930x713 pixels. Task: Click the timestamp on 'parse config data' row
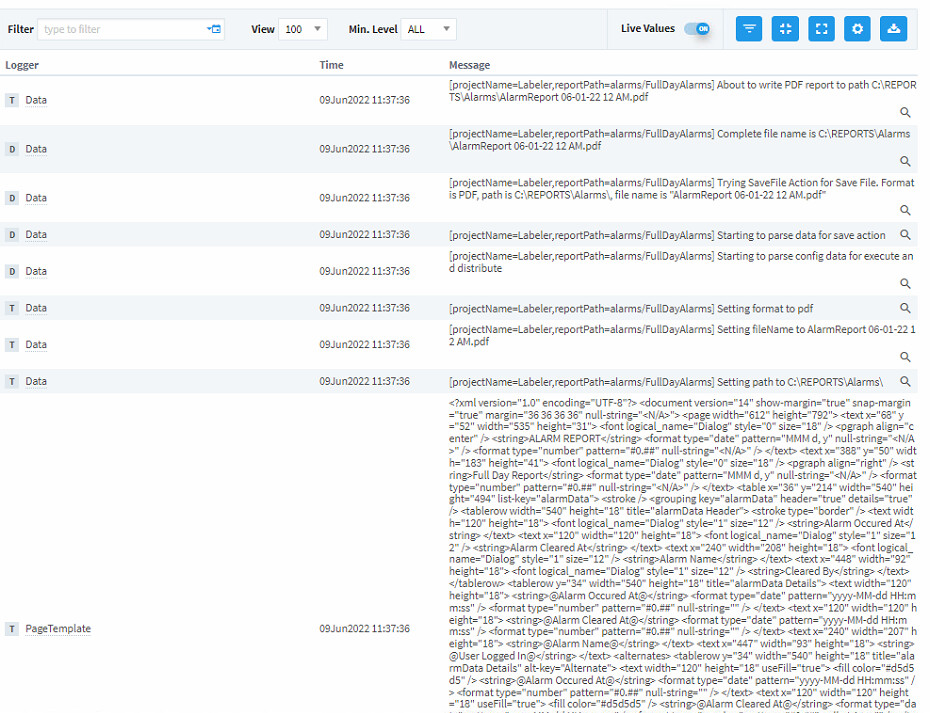click(x=364, y=272)
